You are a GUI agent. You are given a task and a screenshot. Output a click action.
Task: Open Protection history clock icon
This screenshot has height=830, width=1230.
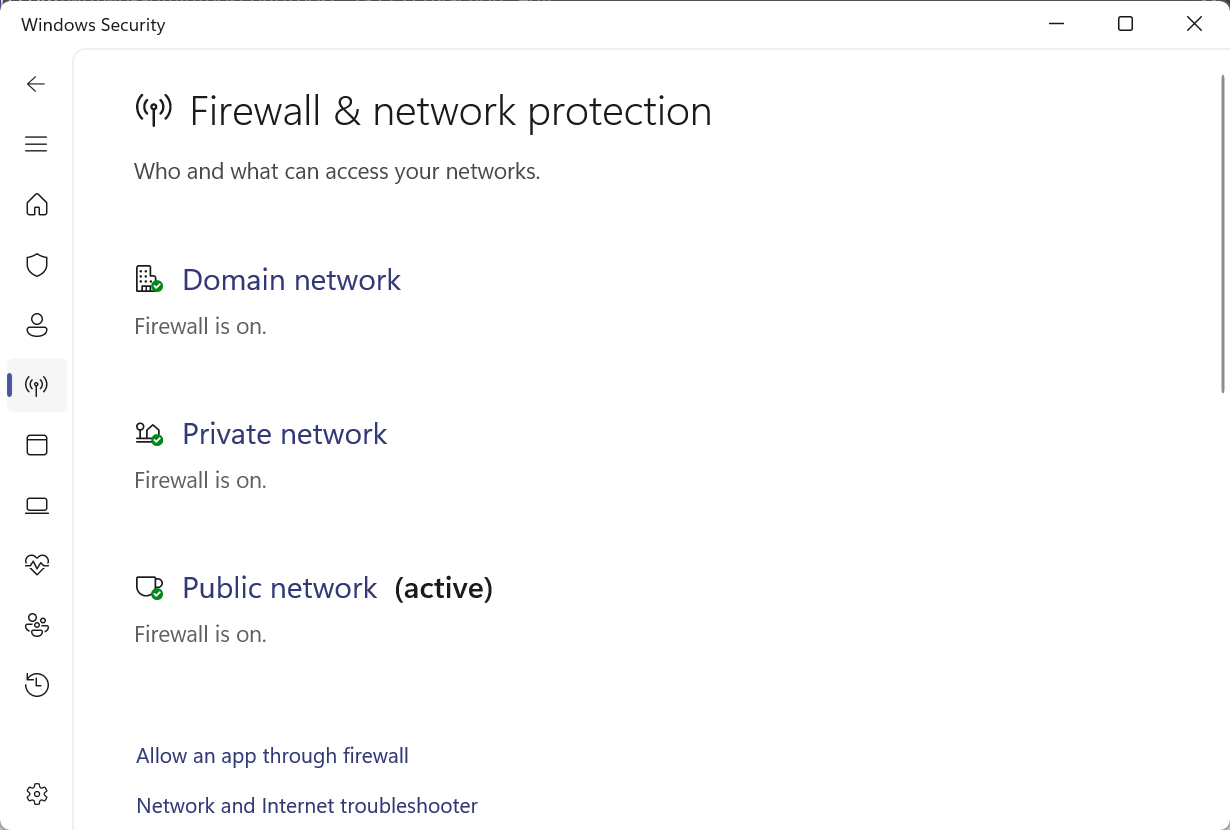pos(37,685)
